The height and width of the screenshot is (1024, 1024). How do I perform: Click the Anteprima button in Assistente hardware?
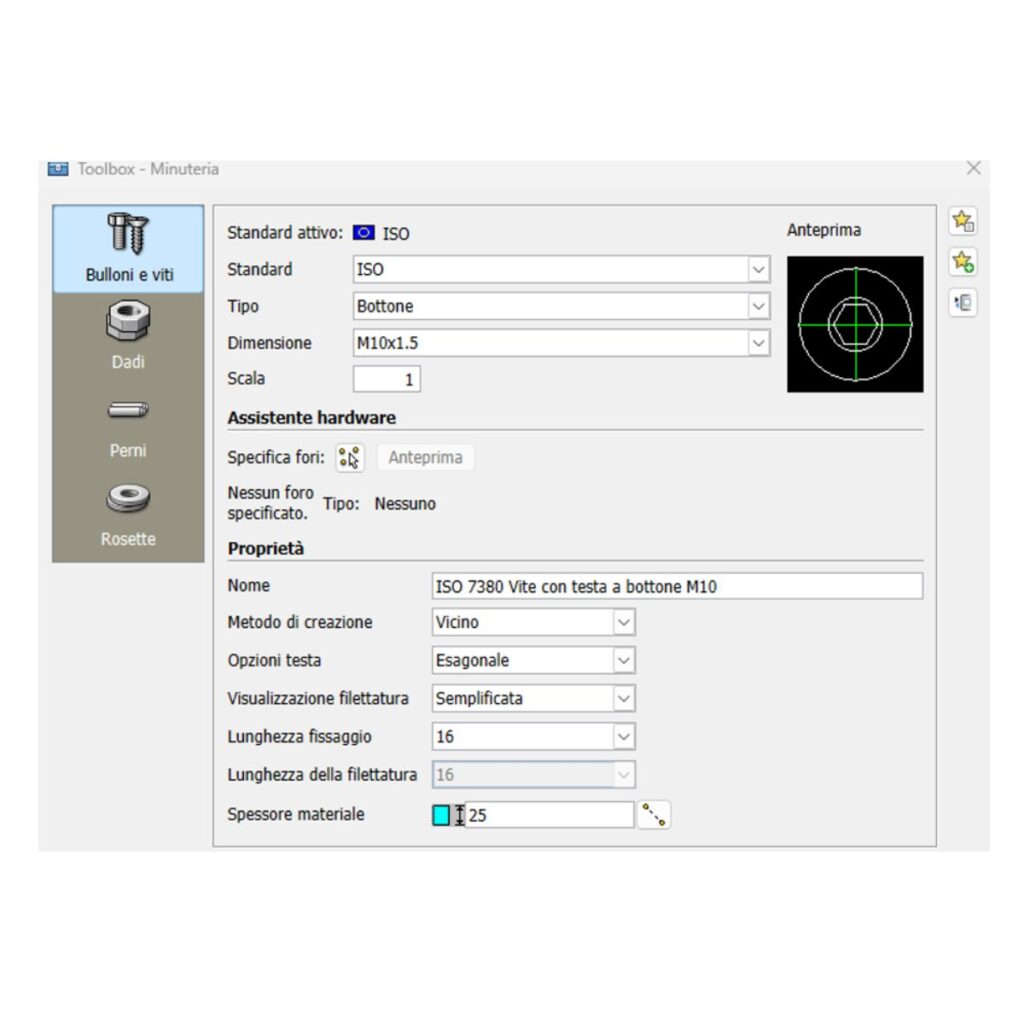point(425,457)
